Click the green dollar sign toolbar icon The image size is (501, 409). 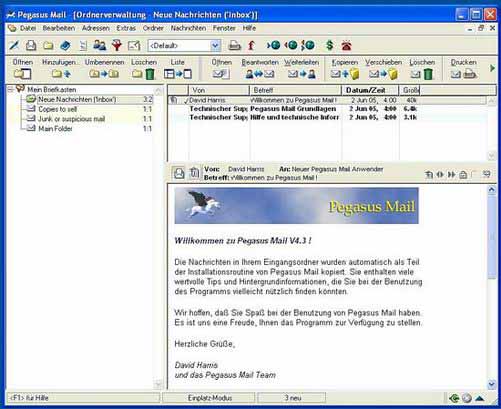point(329,45)
